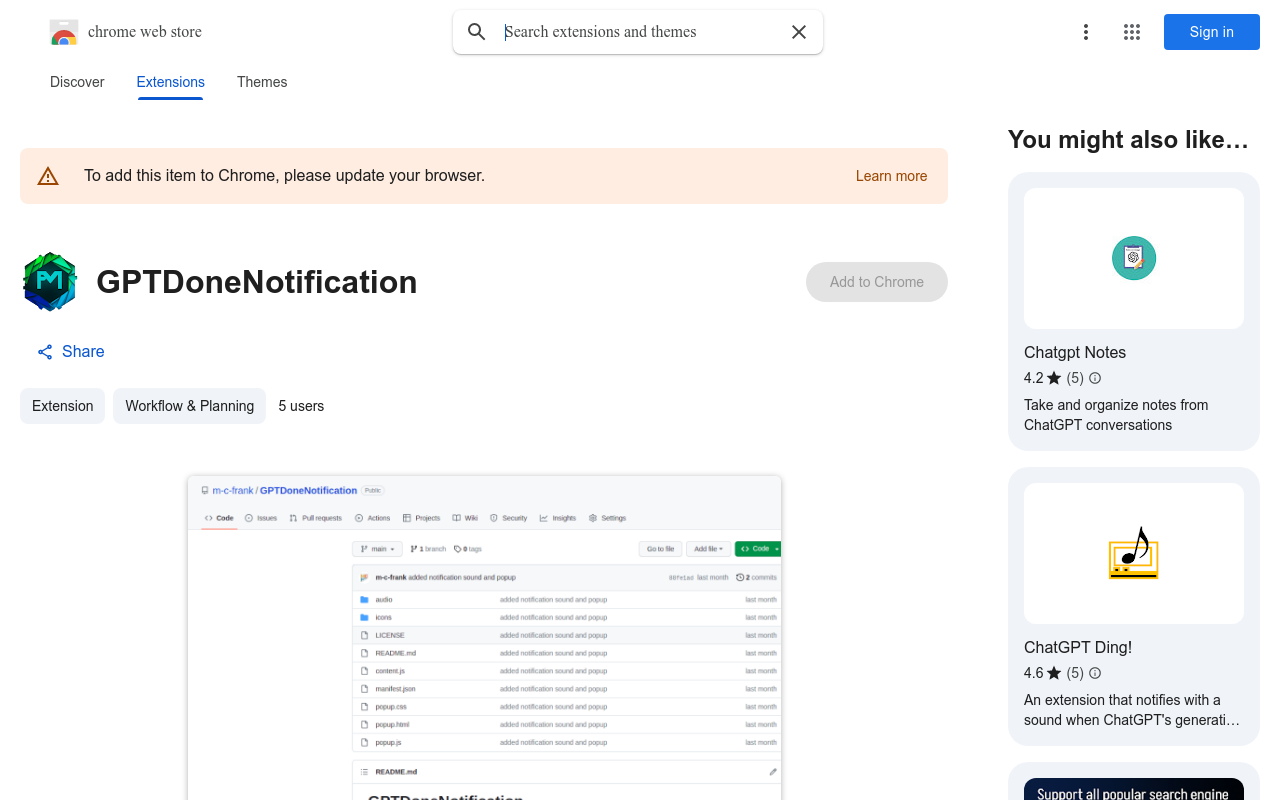Click the Sign in button
Screen dimensions: 1280x800
(1212, 32)
